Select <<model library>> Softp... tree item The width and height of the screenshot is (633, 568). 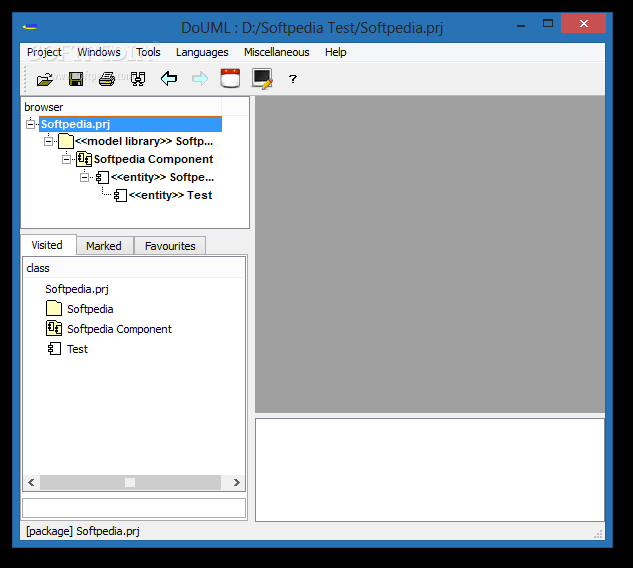pos(144,141)
